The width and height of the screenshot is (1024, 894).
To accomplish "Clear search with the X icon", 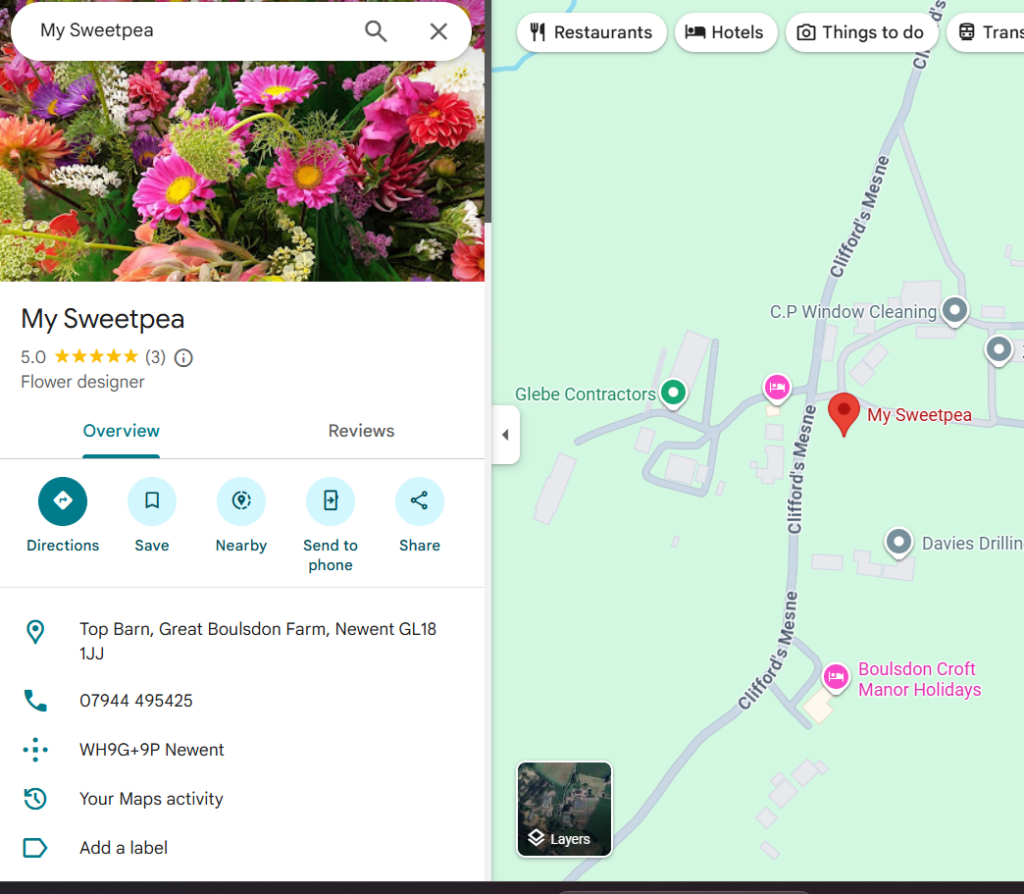I will coord(438,31).
